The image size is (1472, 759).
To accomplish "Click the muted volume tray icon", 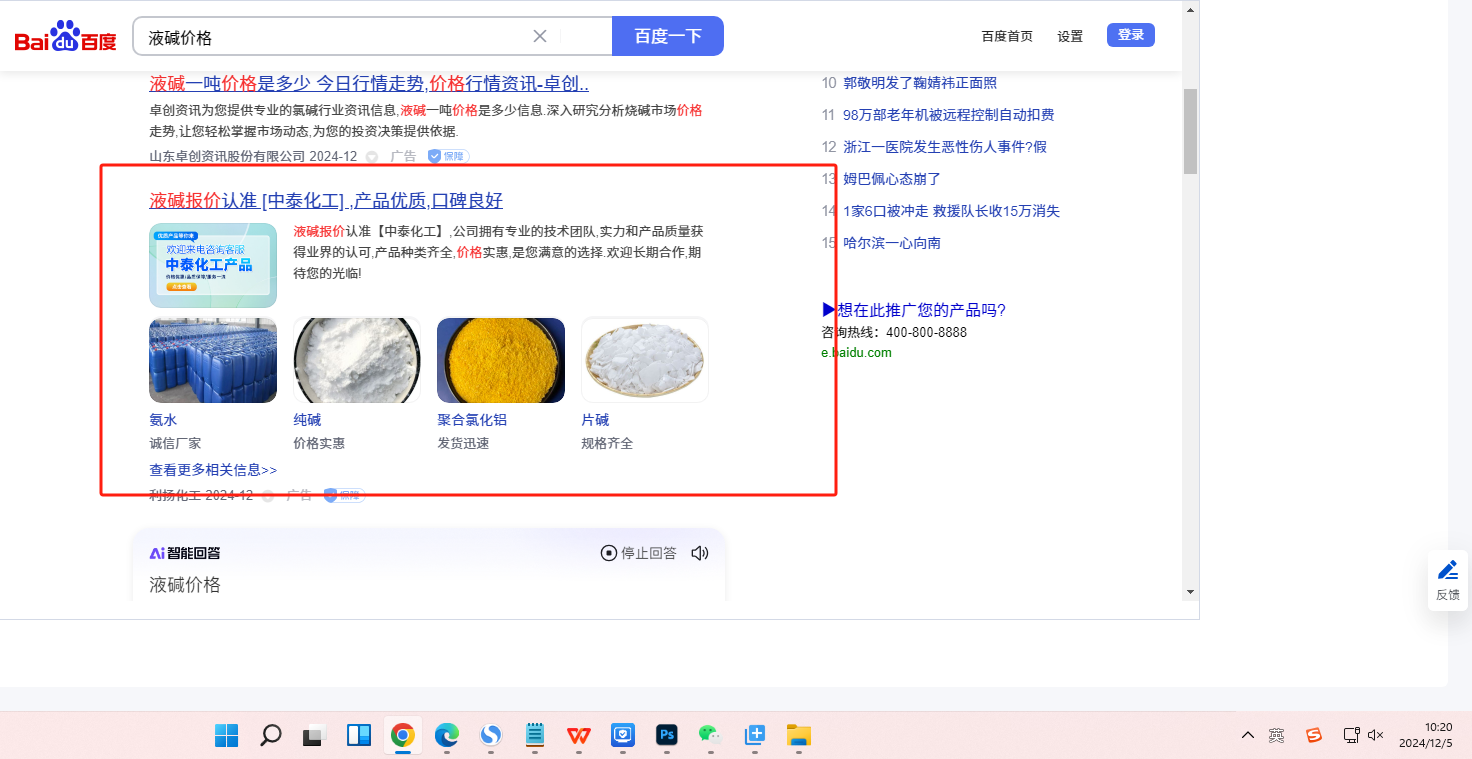I will 1375,735.
